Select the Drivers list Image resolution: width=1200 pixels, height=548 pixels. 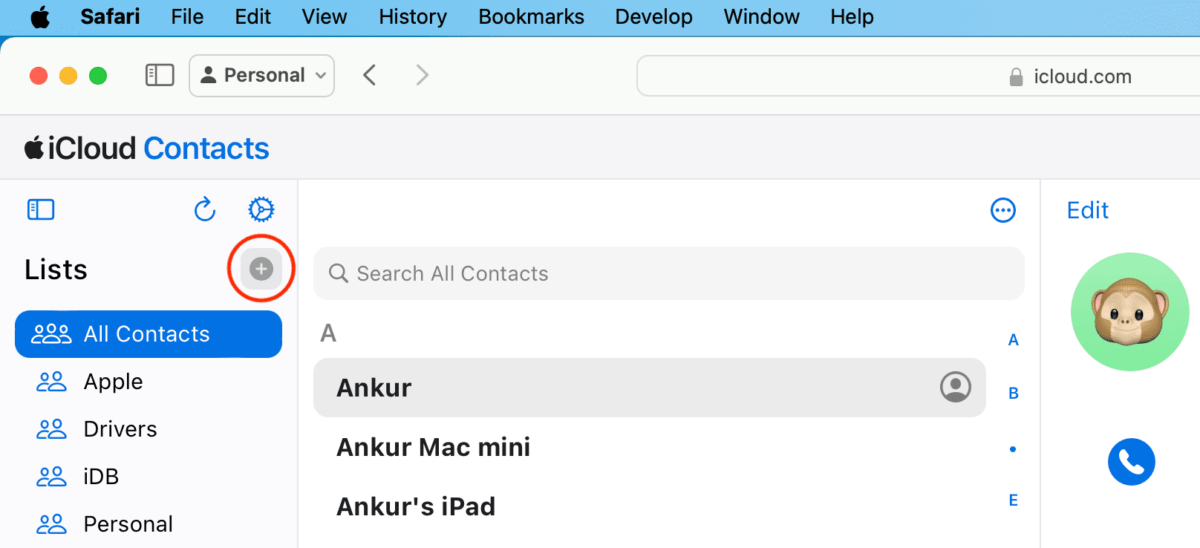click(148, 429)
